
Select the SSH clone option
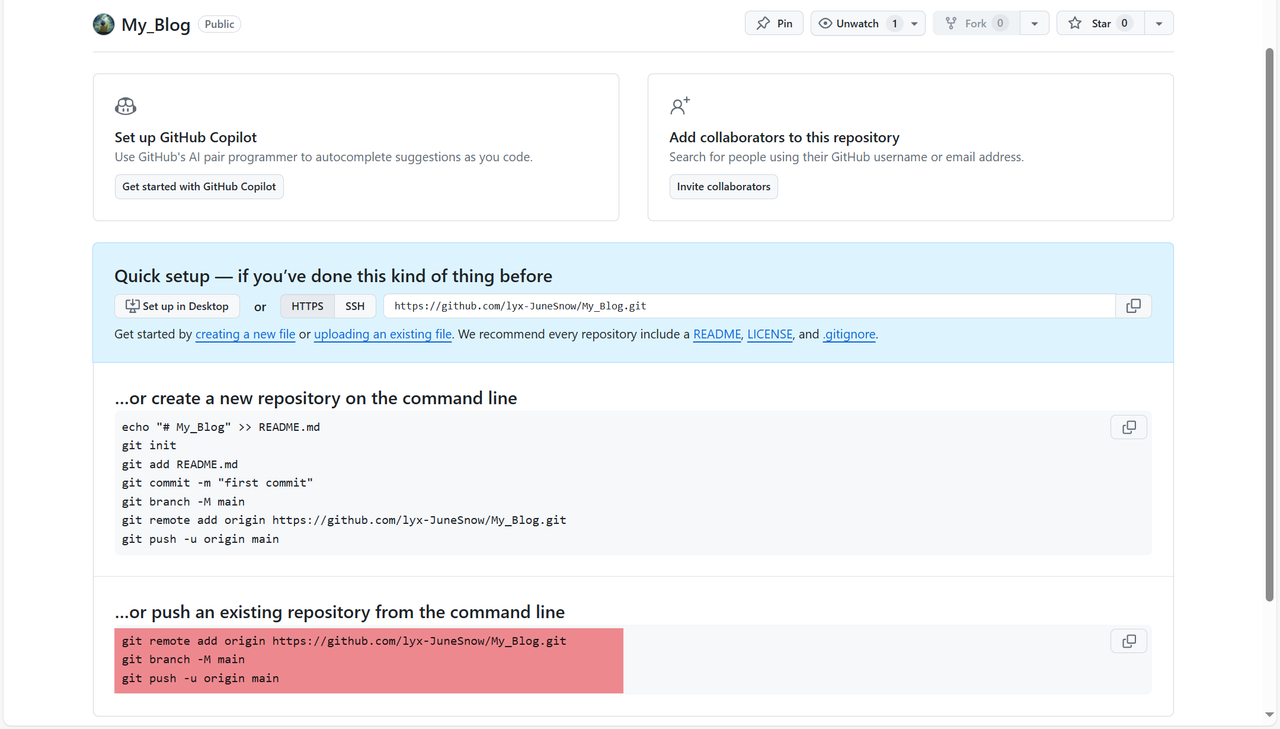coord(355,306)
